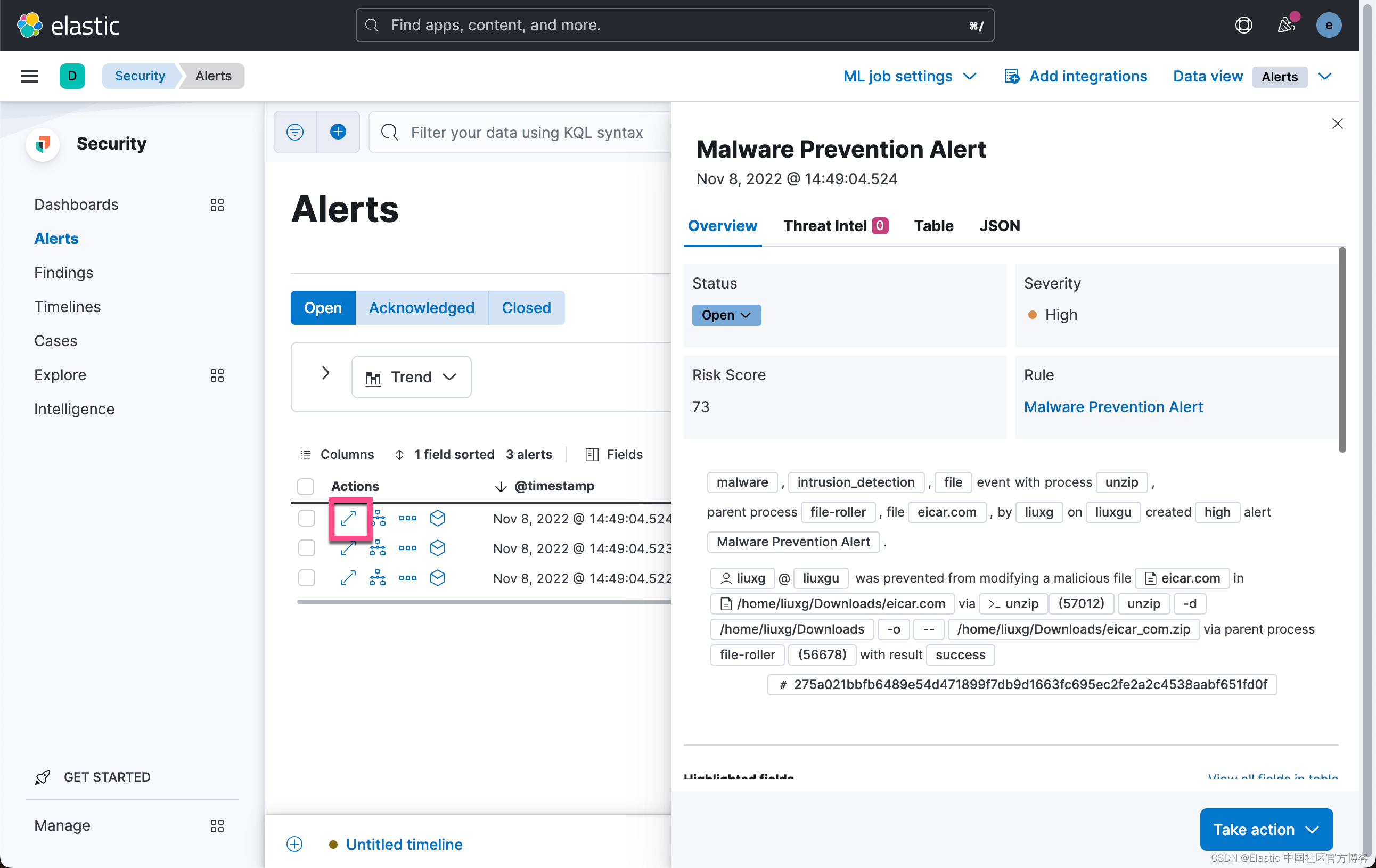1376x868 pixels.
Task: Investigate 14:49:04.523 alert in timeline
Action: tap(438, 548)
